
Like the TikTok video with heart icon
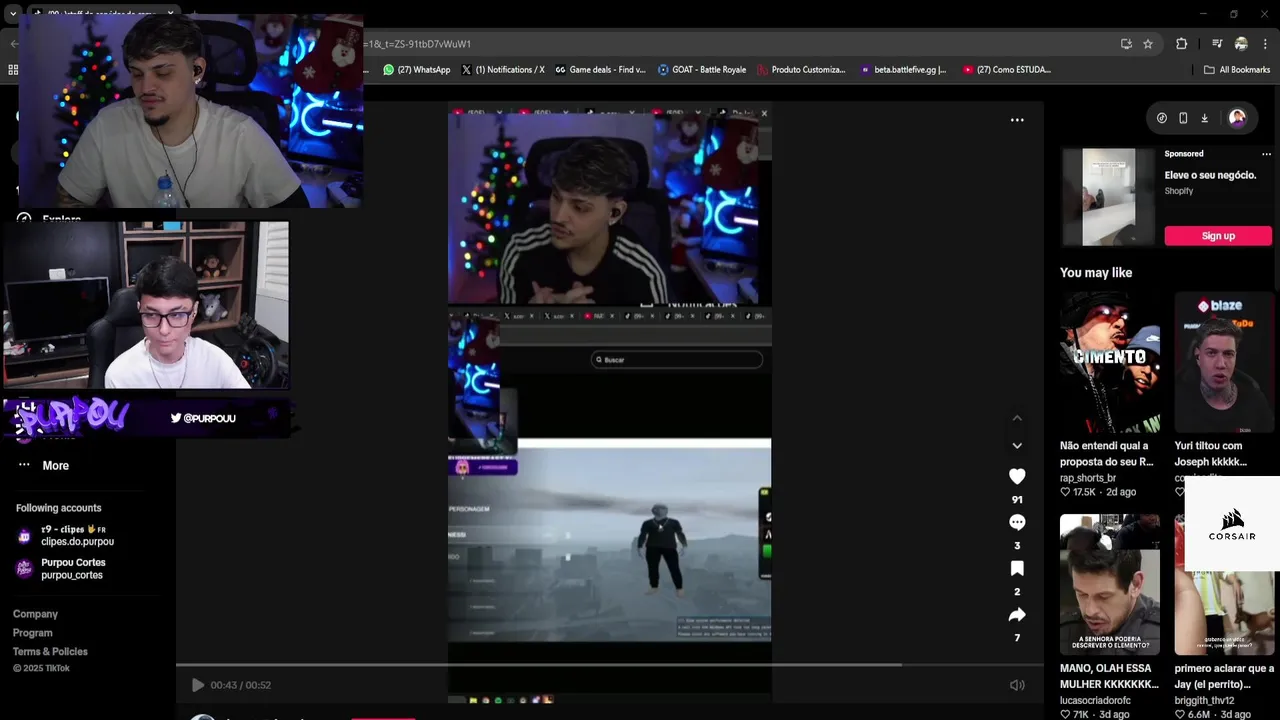1017,477
